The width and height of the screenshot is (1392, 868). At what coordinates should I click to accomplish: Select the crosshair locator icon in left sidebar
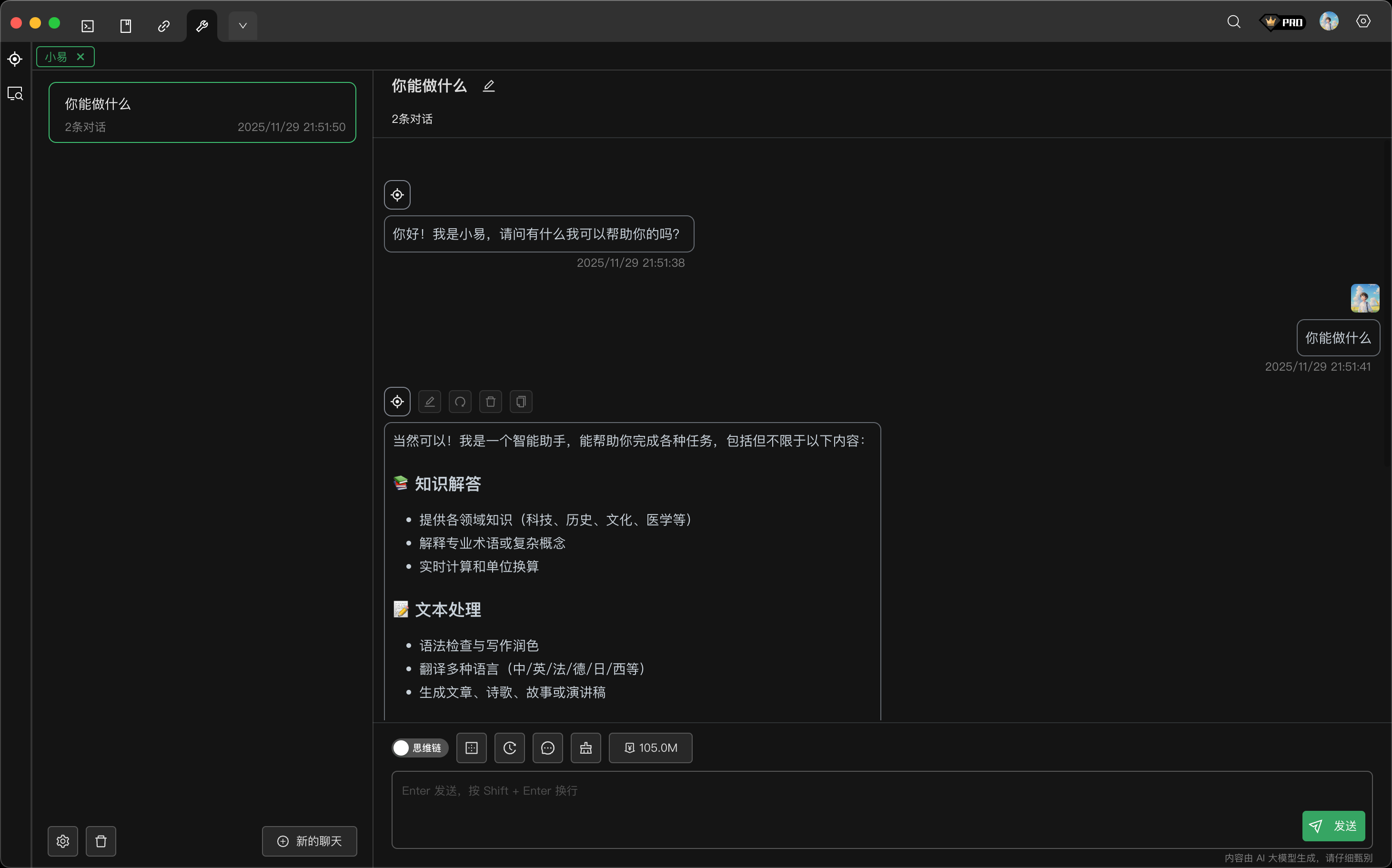tap(15, 59)
